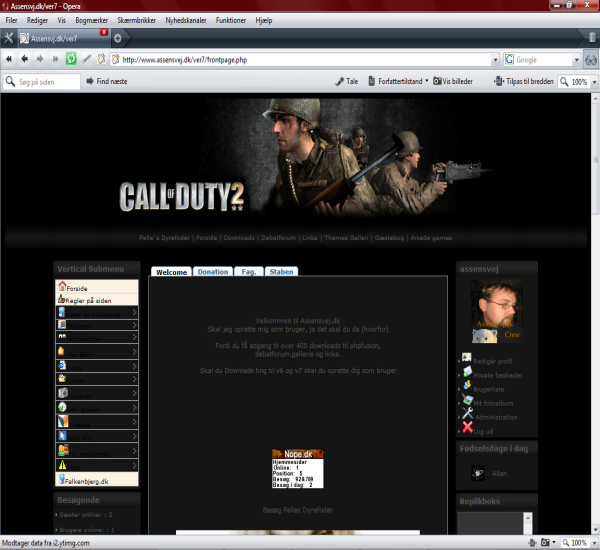Click the Forside house icon in submenu
This screenshot has height=550, width=600.
(62, 286)
